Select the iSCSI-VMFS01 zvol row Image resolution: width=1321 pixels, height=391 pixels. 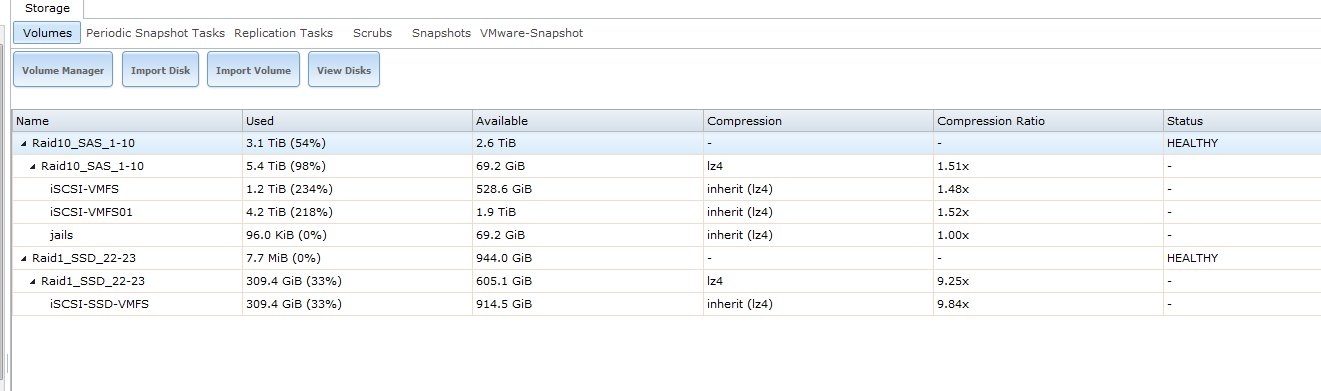pyautogui.click(x=666, y=213)
